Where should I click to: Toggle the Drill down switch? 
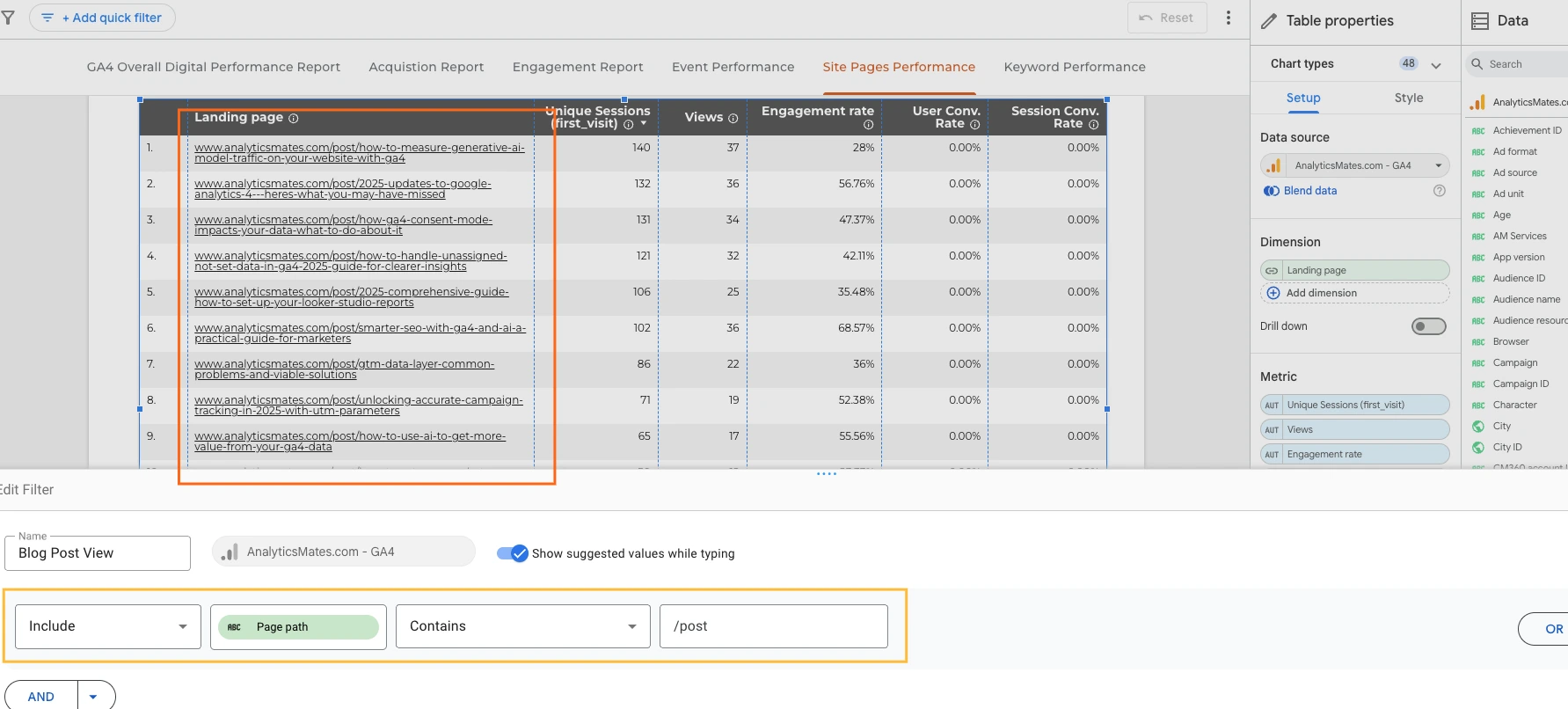pos(1429,326)
